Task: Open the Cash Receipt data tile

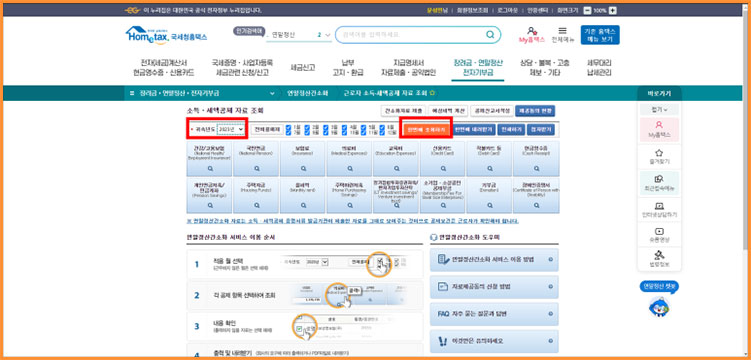Action: pyautogui.click(x=536, y=158)
